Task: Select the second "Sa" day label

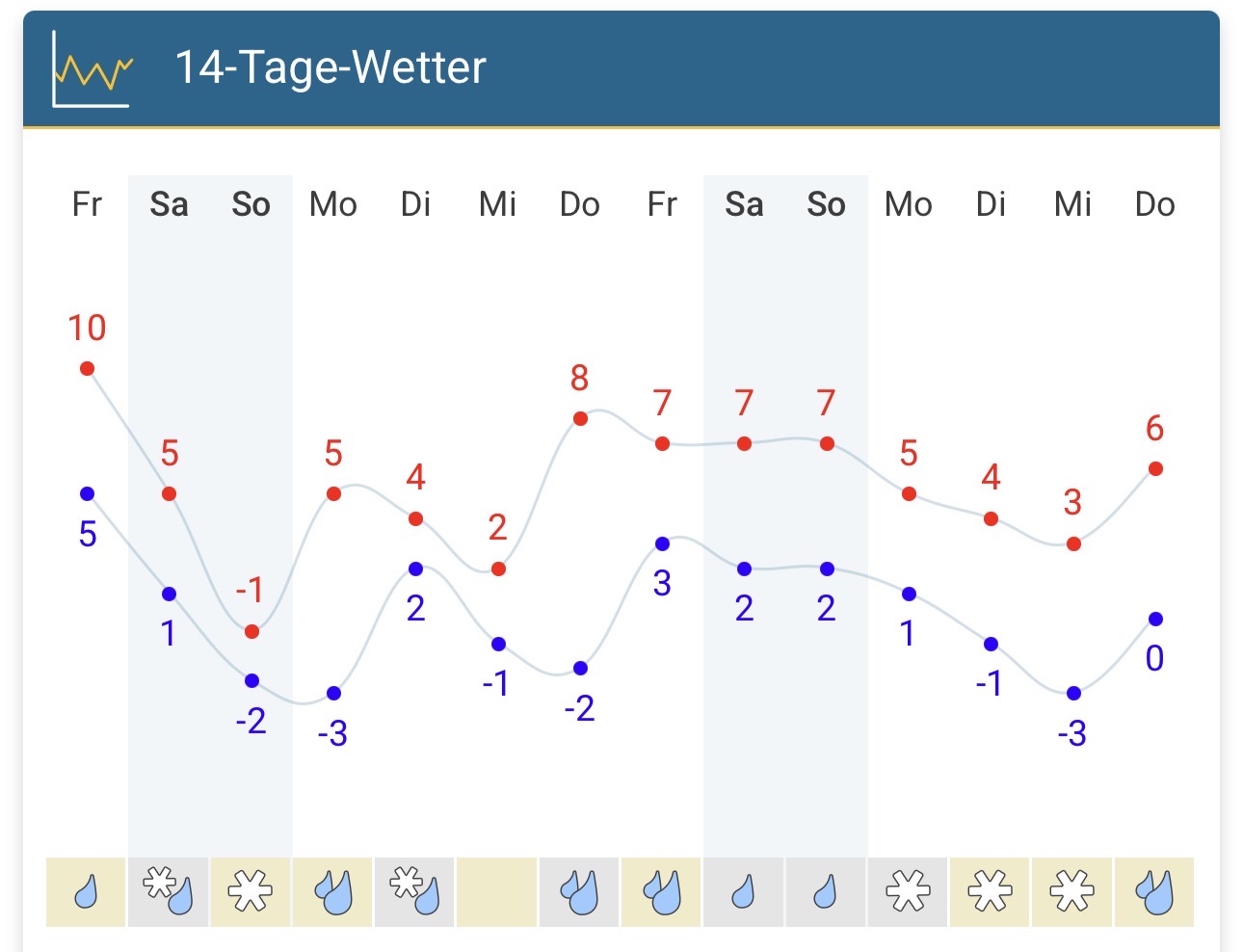Action: [x=744, y=204]
